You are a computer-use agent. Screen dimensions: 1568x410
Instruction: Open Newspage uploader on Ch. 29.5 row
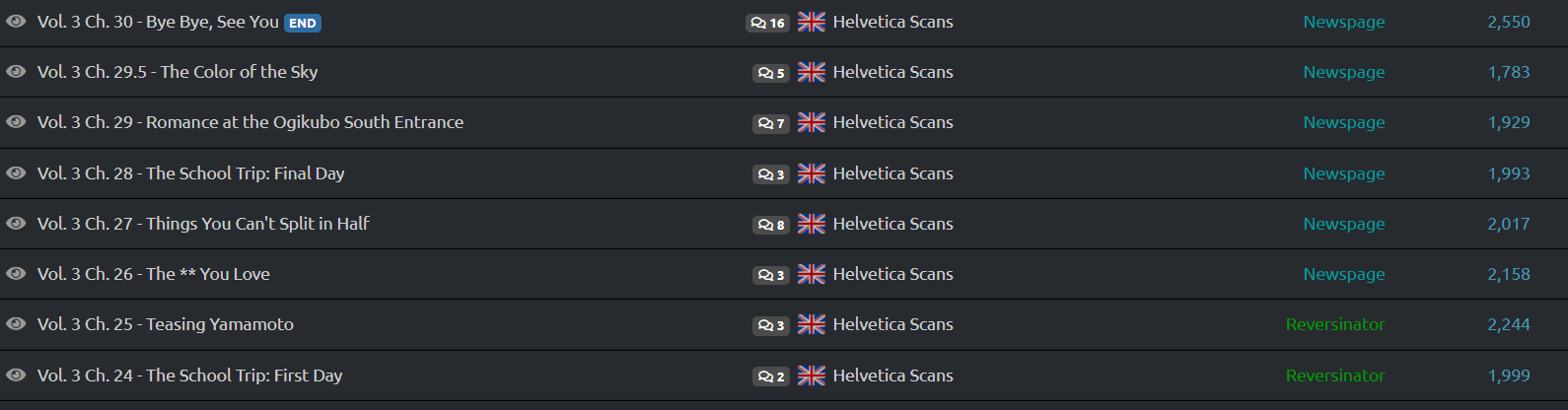1343,72
